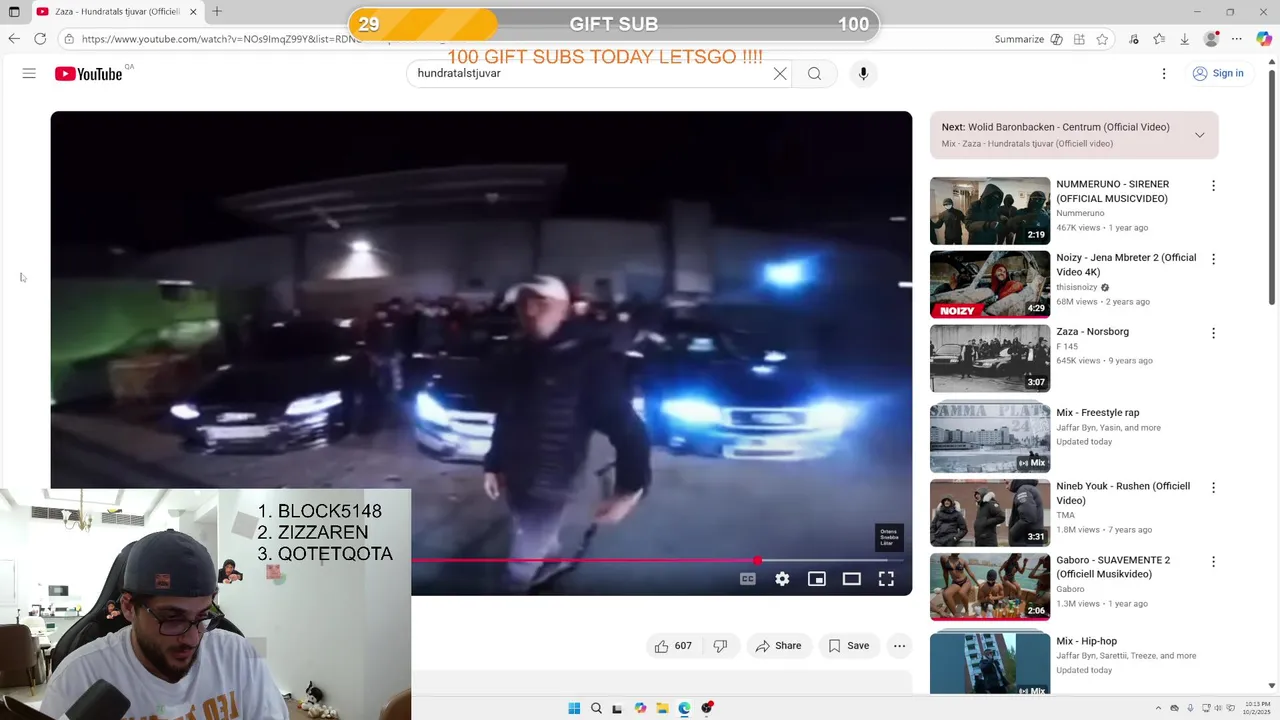Open Edge settings and more menu
Viewport: 1280px width, 720px height.
tap(1237, 39)
